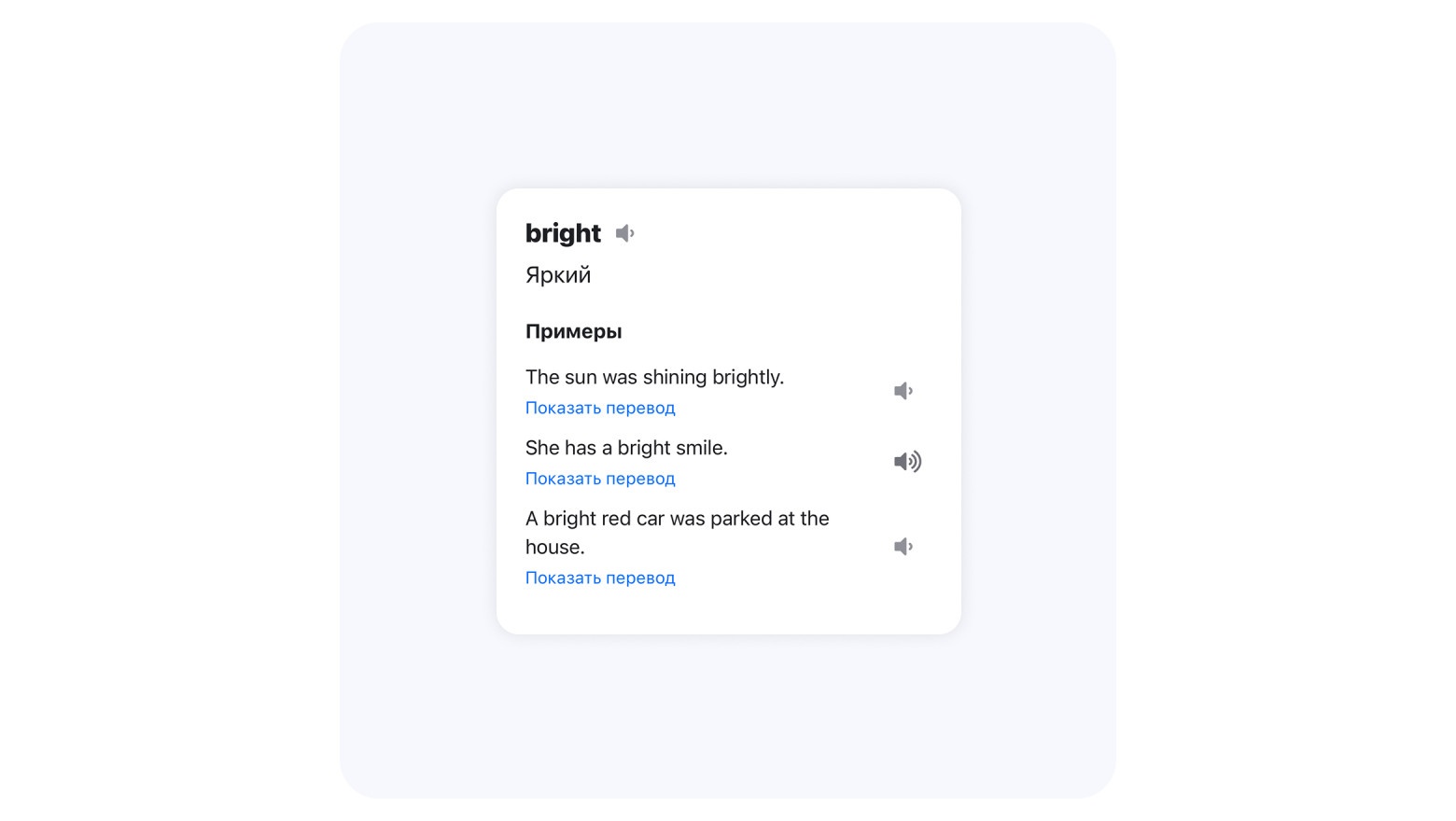Show translation of the bright smile sentence
The height and width of the screenshot is (821, 1456).
(599, 479)
